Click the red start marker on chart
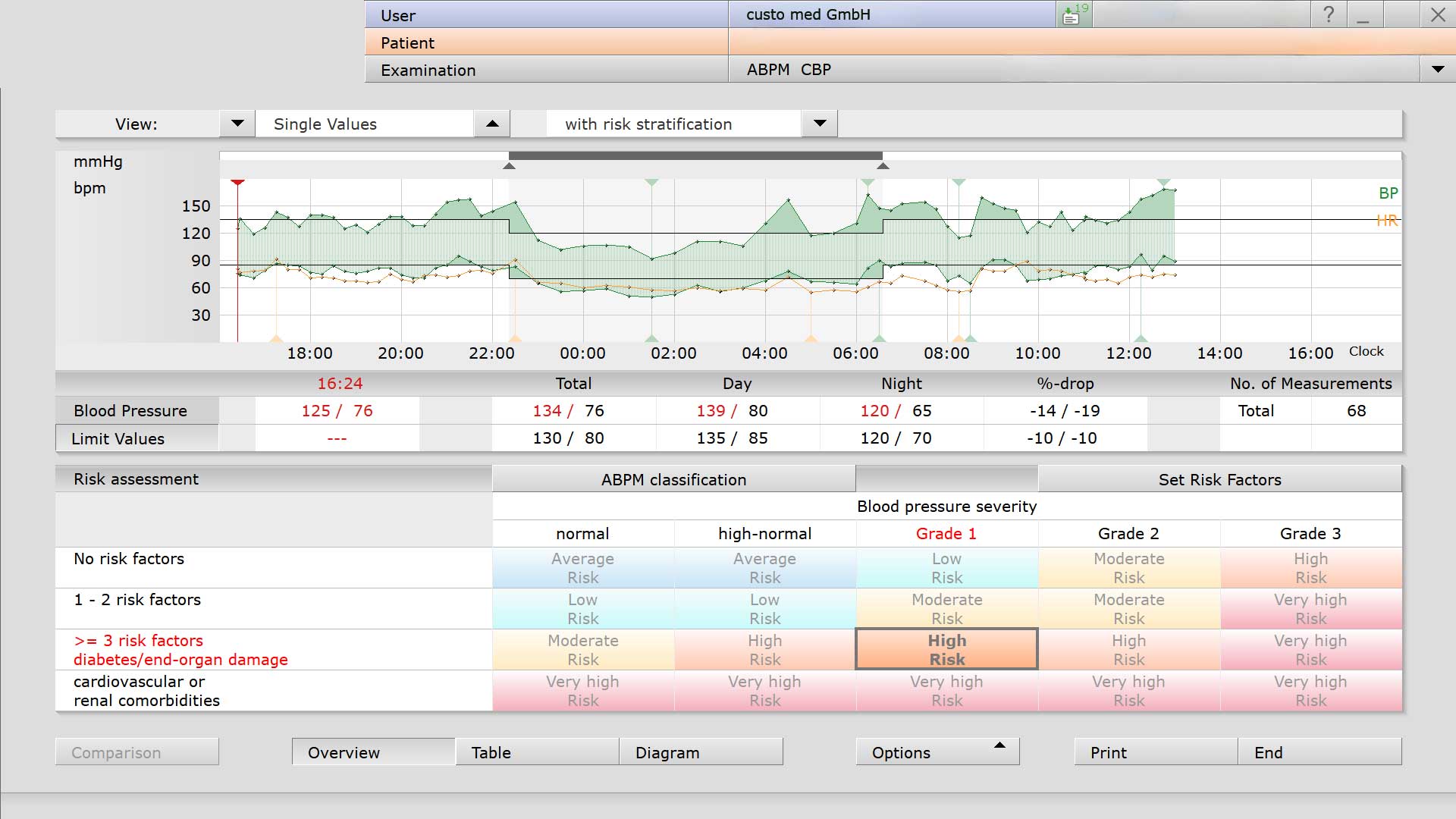Screen dimensions: 1456x819 point(237,183)
